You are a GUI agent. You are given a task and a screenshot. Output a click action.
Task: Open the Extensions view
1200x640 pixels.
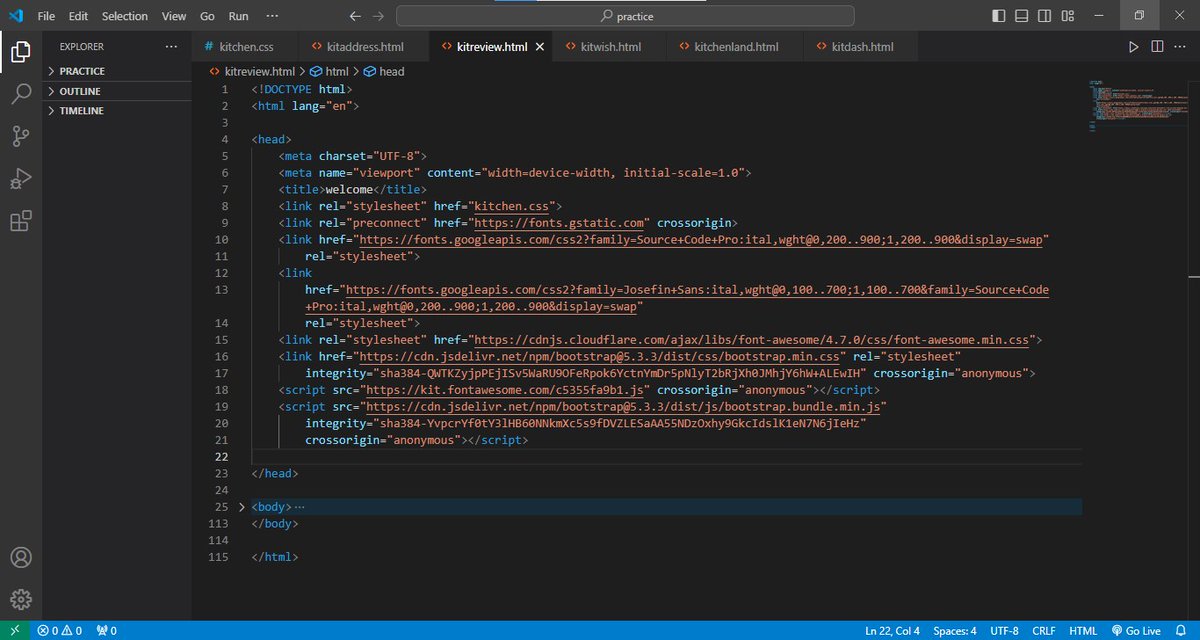point(21,222)
